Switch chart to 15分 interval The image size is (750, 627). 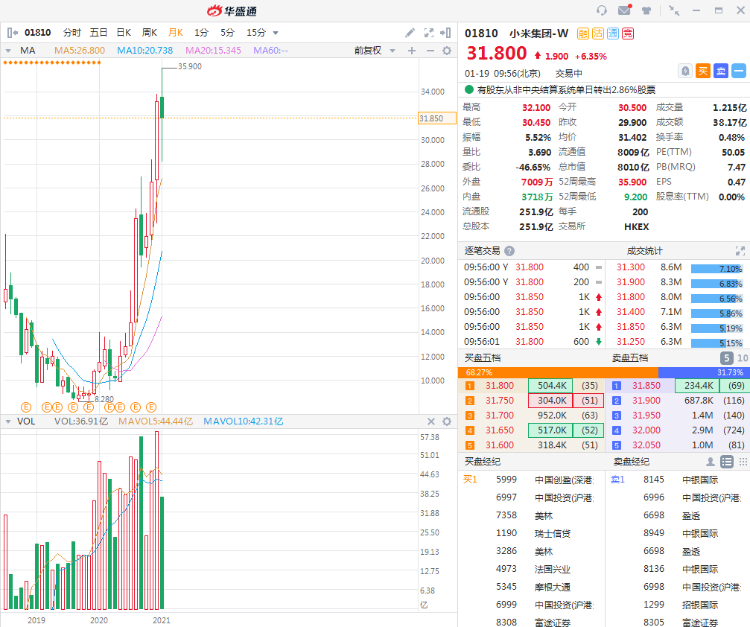click(x=256, y=33)
